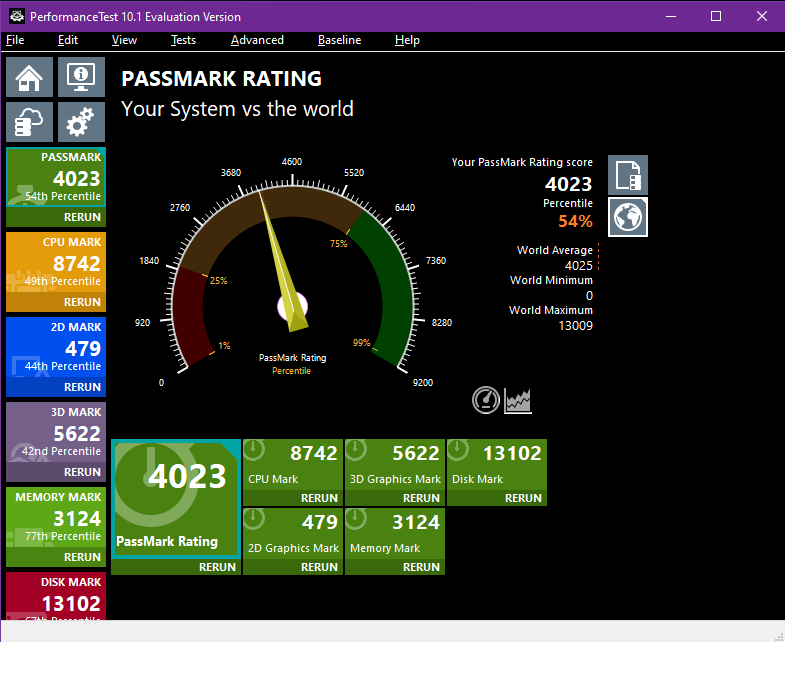The image size is (785, 692).
Task: Click the power icon on Disk Mark tile
Action: [x=458, y=450]
